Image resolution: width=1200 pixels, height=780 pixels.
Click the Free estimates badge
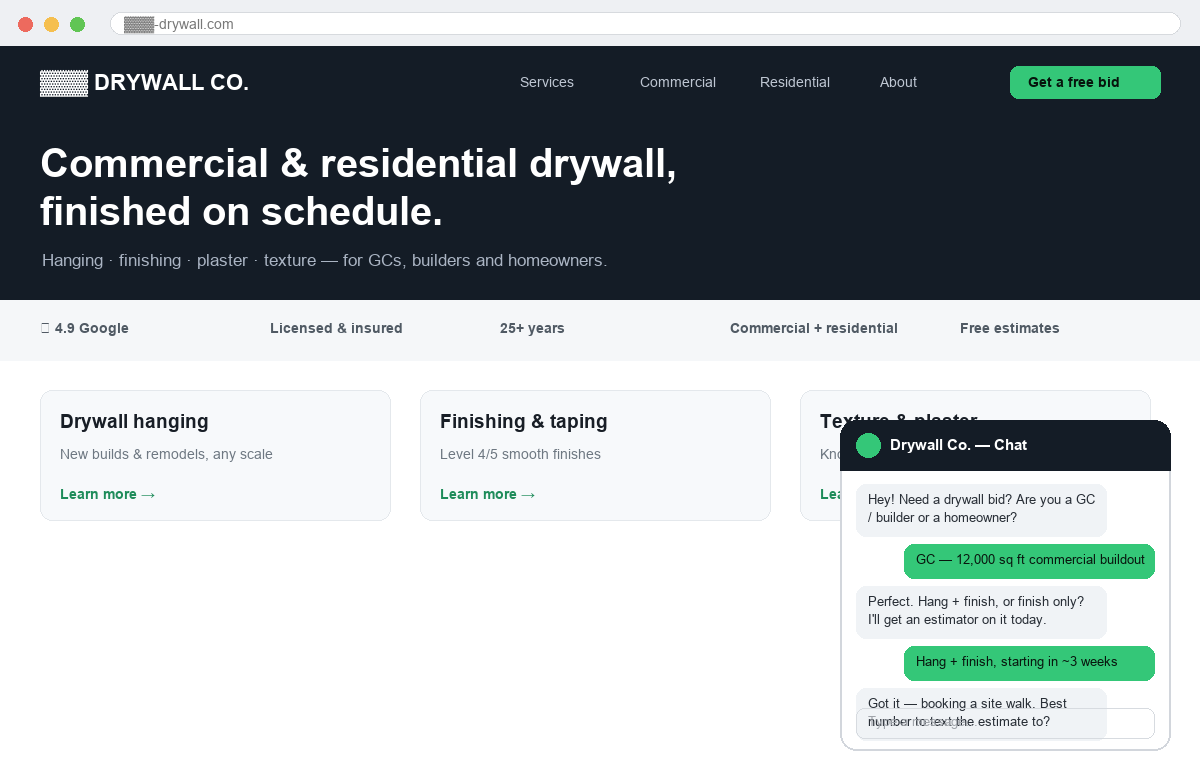coord(1010,328)
